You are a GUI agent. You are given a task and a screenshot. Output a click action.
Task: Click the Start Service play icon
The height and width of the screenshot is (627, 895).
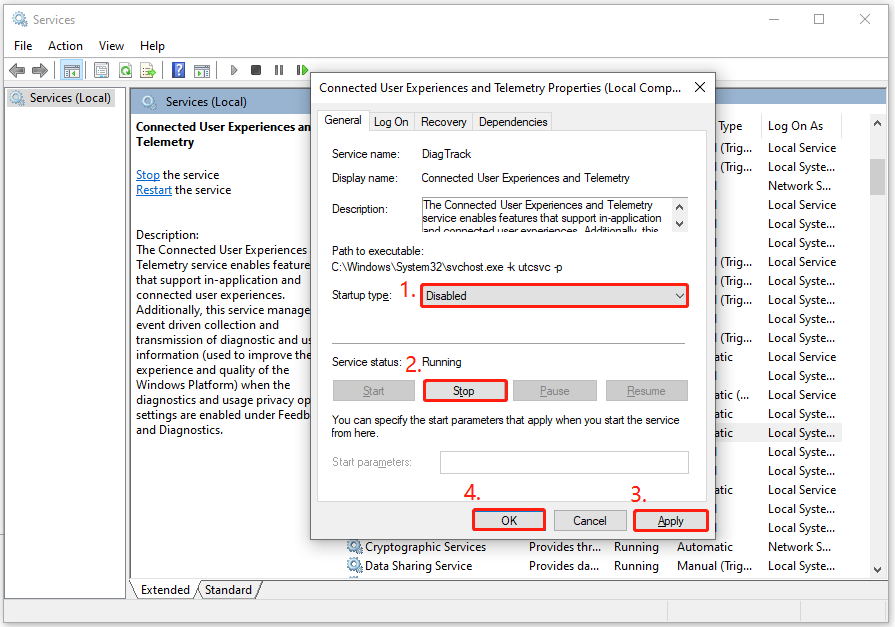point(233,70)
